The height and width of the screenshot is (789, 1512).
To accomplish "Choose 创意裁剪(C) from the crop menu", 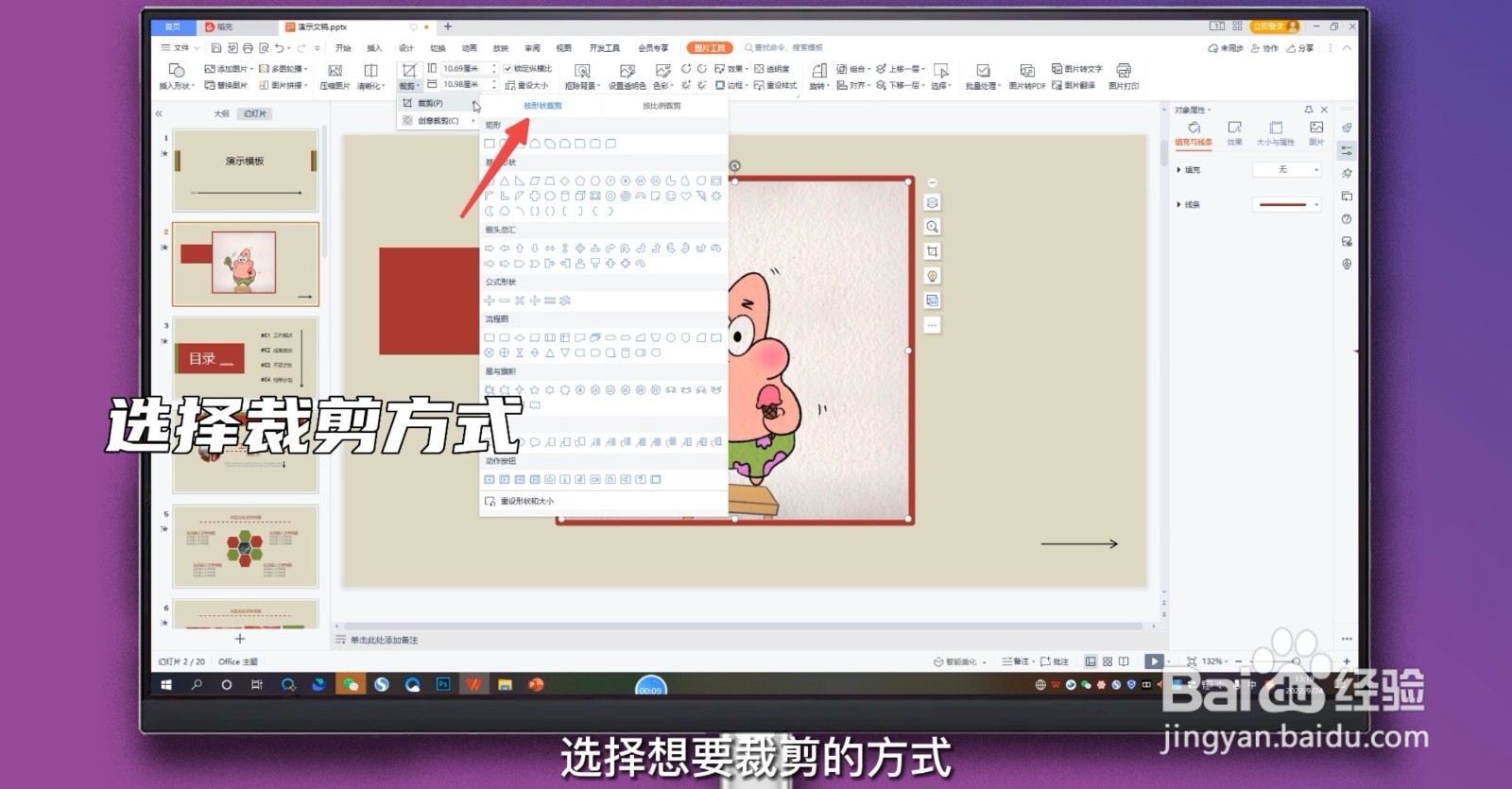I will [x=438, y=121].
